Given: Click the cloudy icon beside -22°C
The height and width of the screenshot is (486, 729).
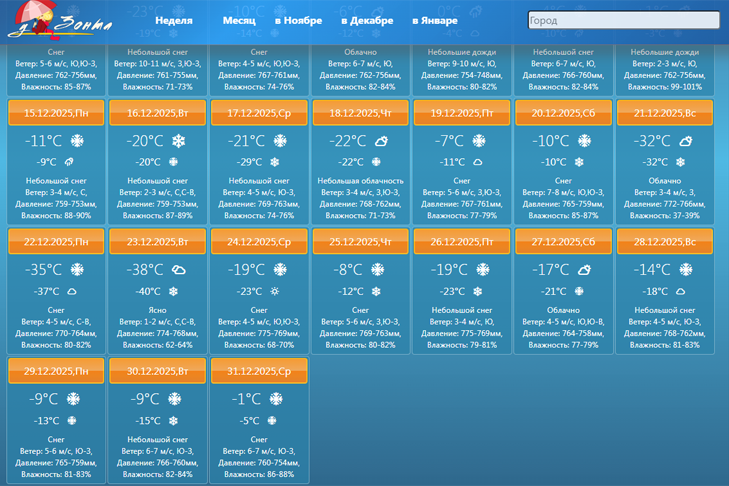Looking at the screenshot, I should [x=382, y=141].
